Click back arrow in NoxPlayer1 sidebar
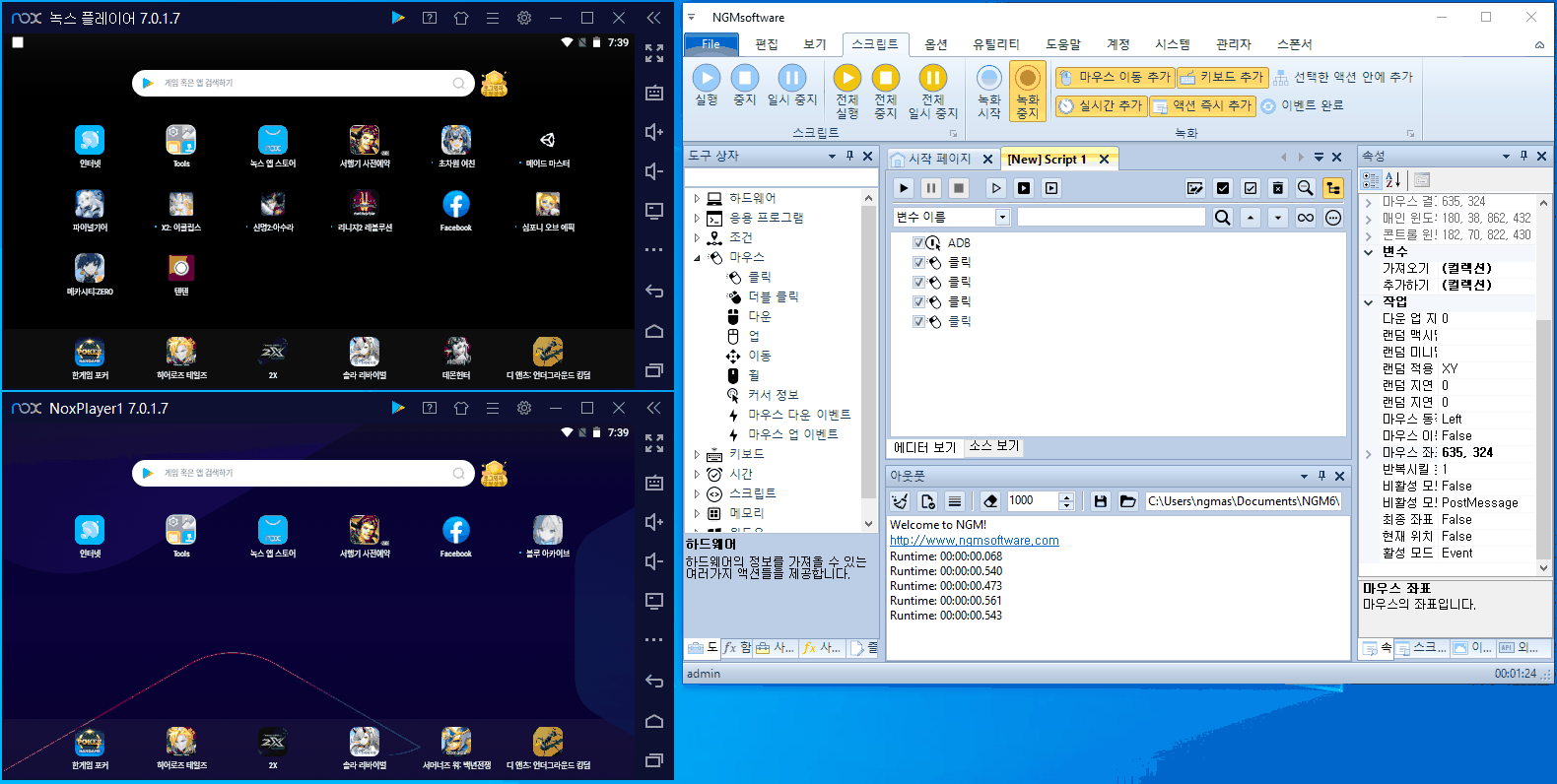Image resolution: width=1557 pixels, height=784 pixels. tap(654, 681)
